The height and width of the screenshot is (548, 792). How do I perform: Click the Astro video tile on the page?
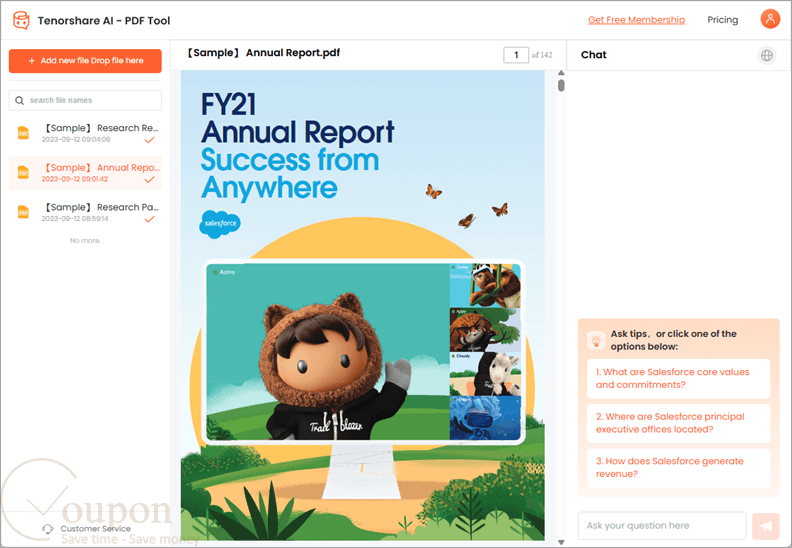click(x=328, y=352)
